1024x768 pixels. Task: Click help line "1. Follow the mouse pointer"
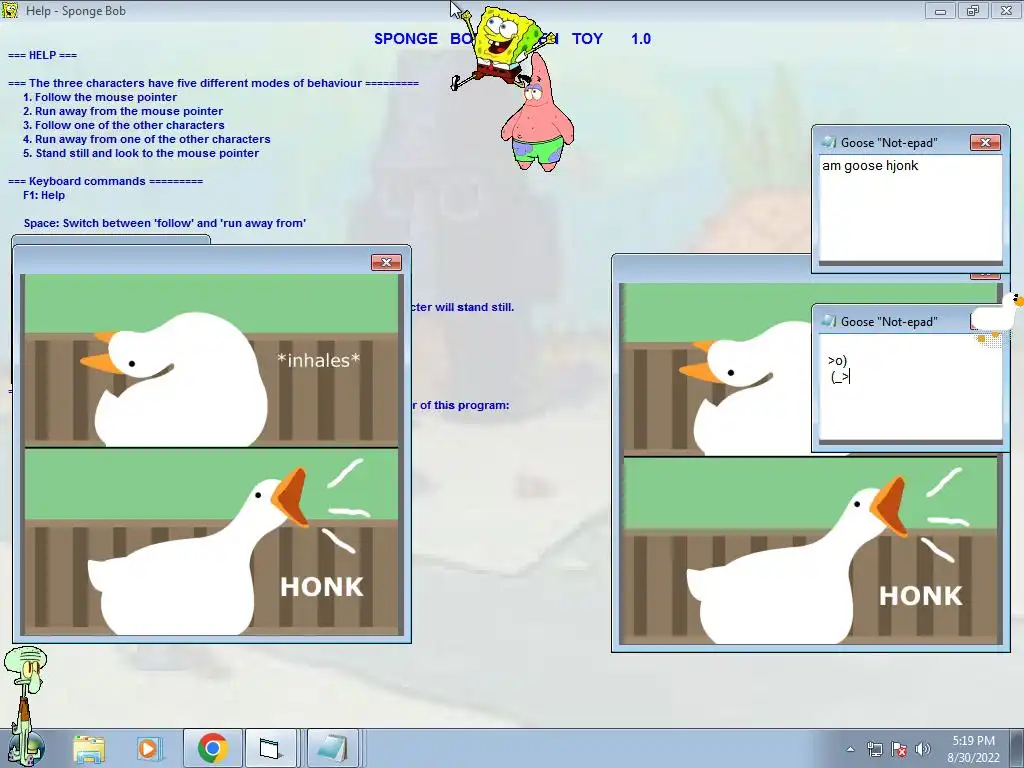click(100, 97)
